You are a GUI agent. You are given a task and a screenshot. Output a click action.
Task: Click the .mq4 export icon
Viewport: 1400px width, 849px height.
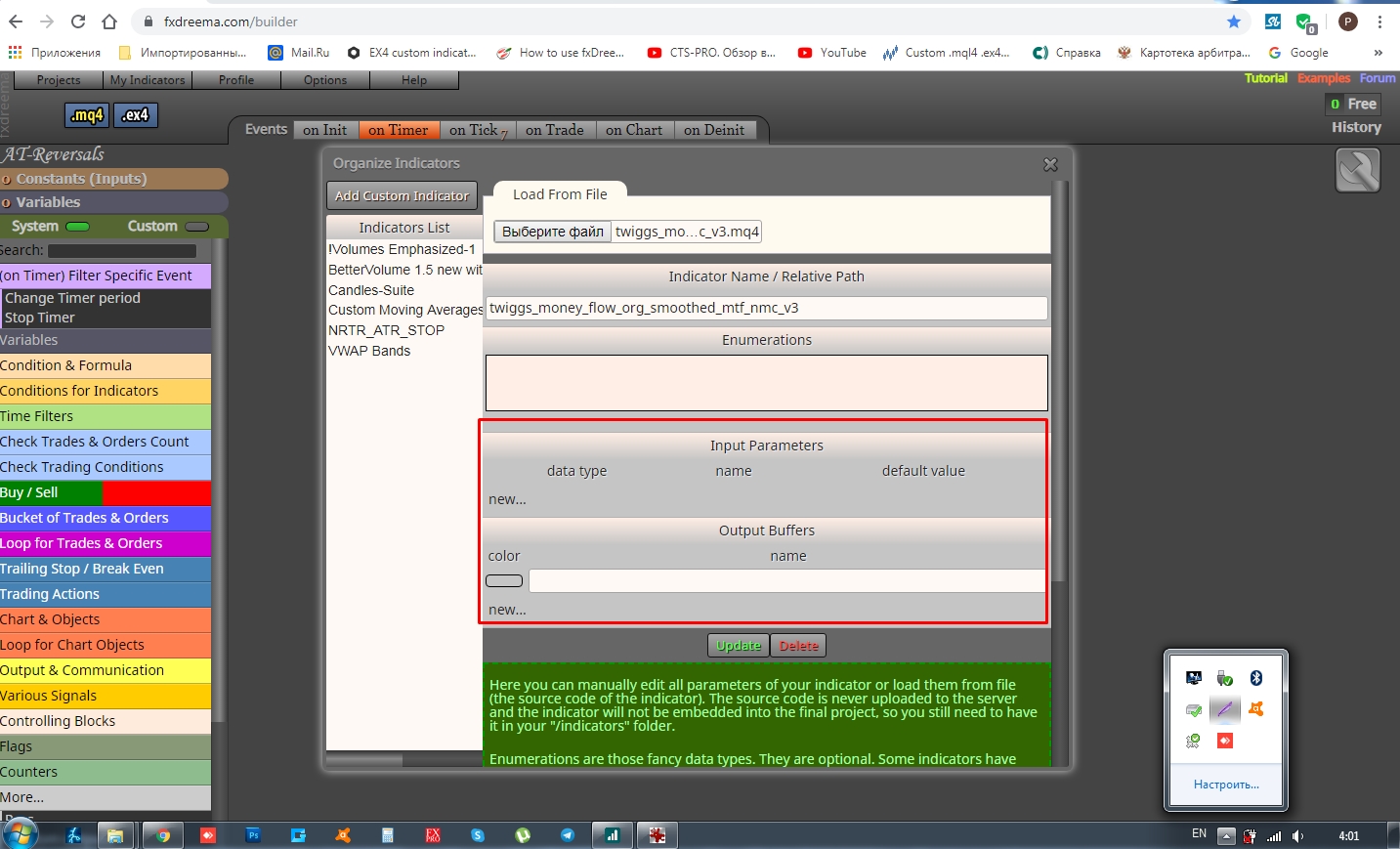87,115
